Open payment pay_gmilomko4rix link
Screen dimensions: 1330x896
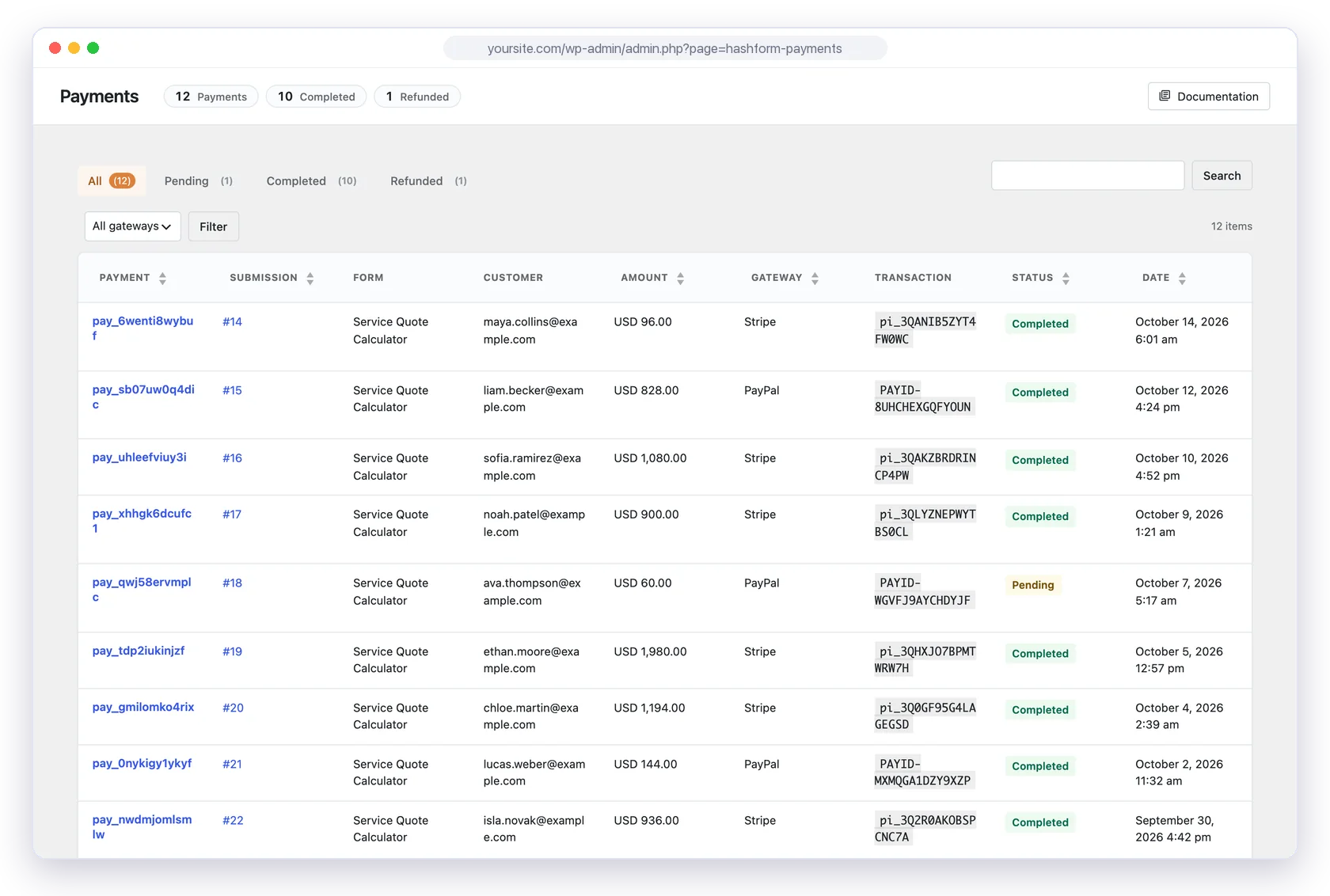click(143, 707)
